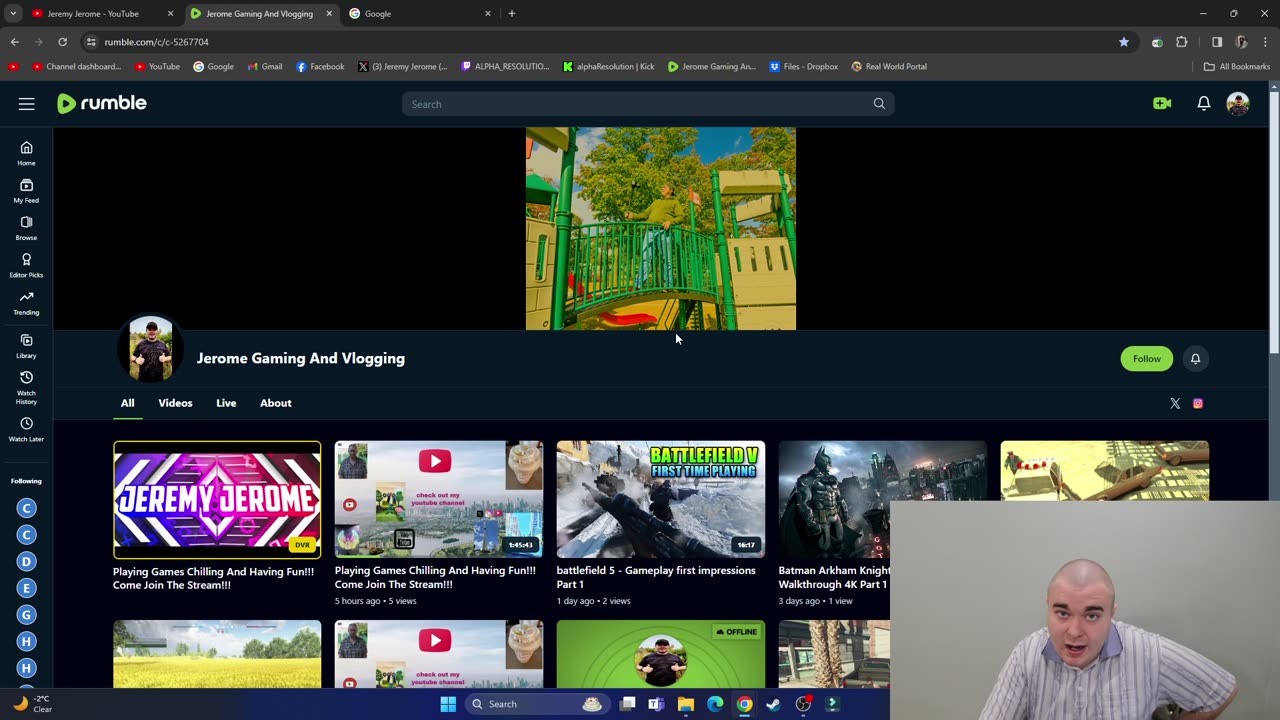Open the tab search dropdown arrow
The height and width of the screenshot is (720, 1280).
tap(13, 13)
